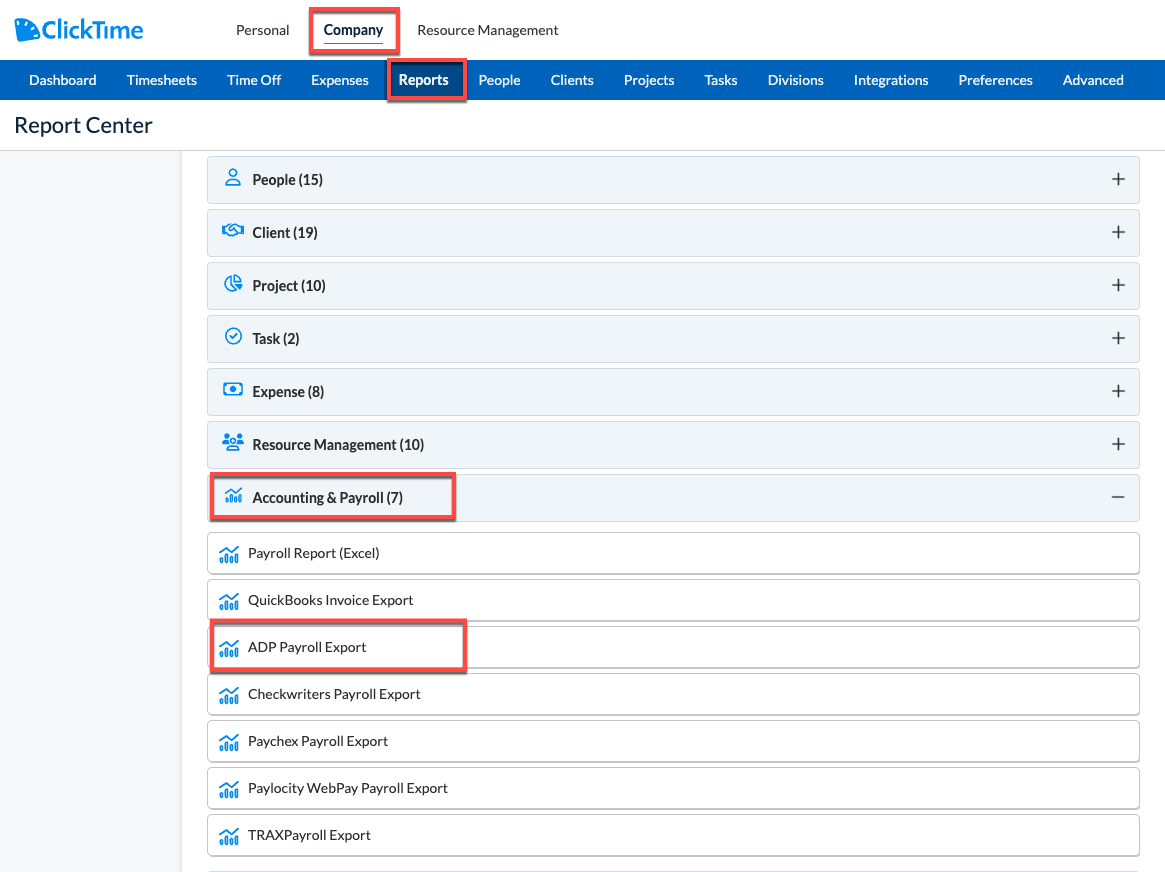The image size is (1165, 872).
Task: Select the Paychex Payroll Export report
Action: pos(320,740)
